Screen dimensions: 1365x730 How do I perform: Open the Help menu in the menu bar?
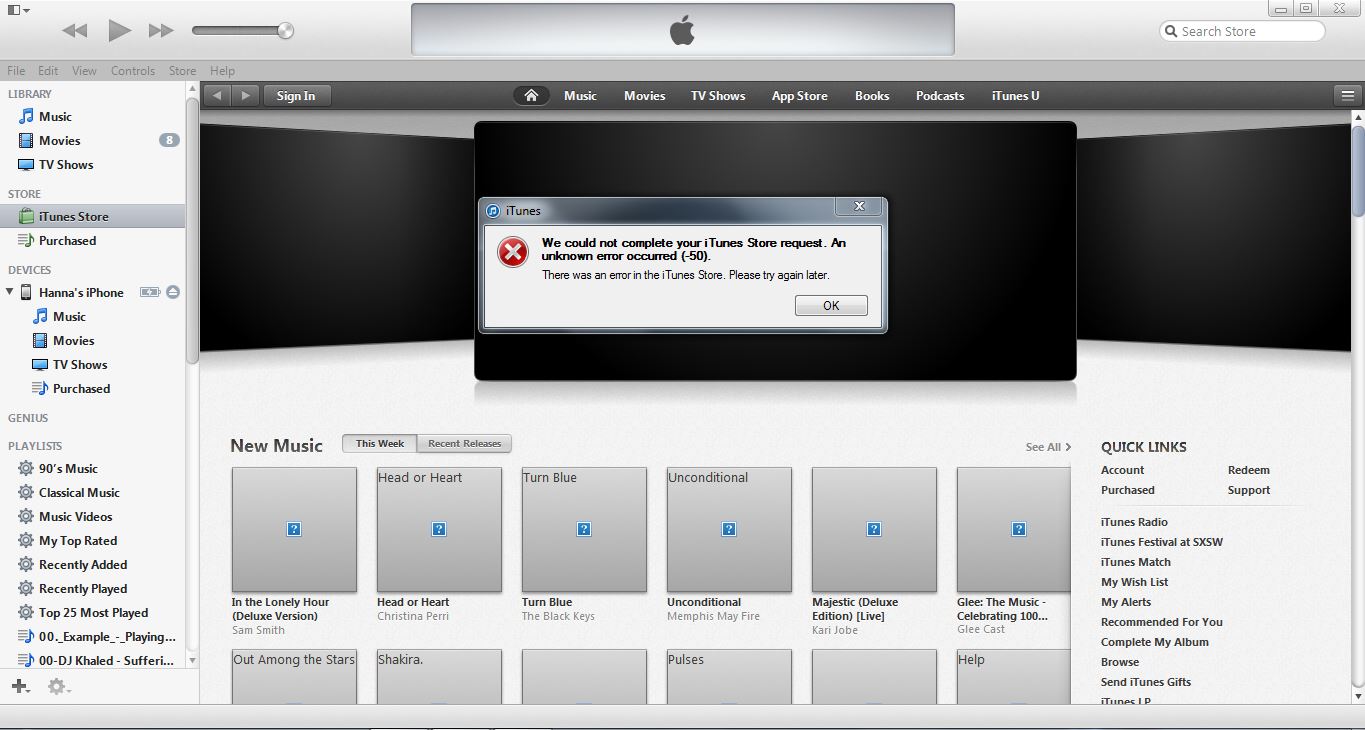coord(223,71)
